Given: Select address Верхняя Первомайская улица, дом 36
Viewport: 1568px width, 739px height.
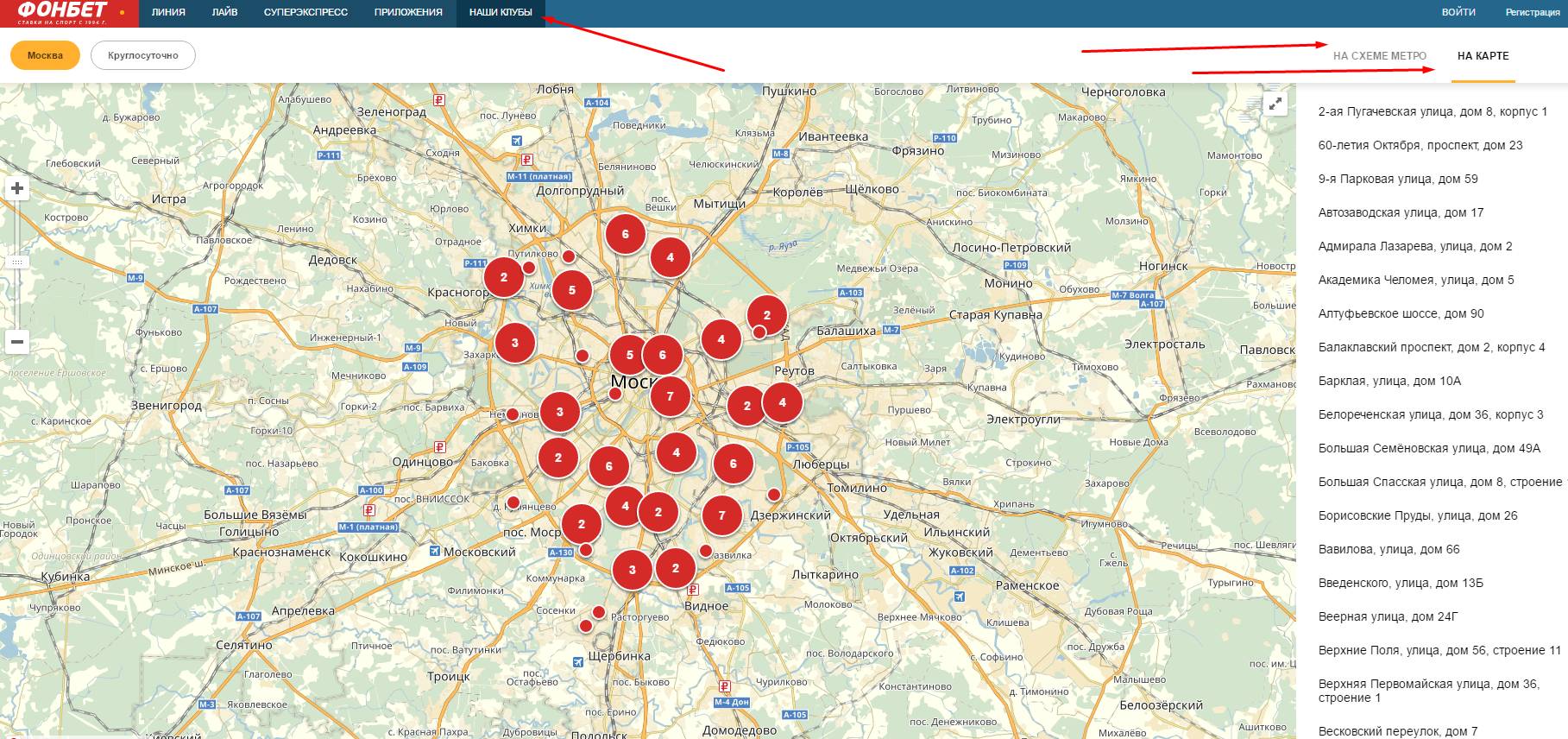Looking at the screenshot, I should point(1429,691).
